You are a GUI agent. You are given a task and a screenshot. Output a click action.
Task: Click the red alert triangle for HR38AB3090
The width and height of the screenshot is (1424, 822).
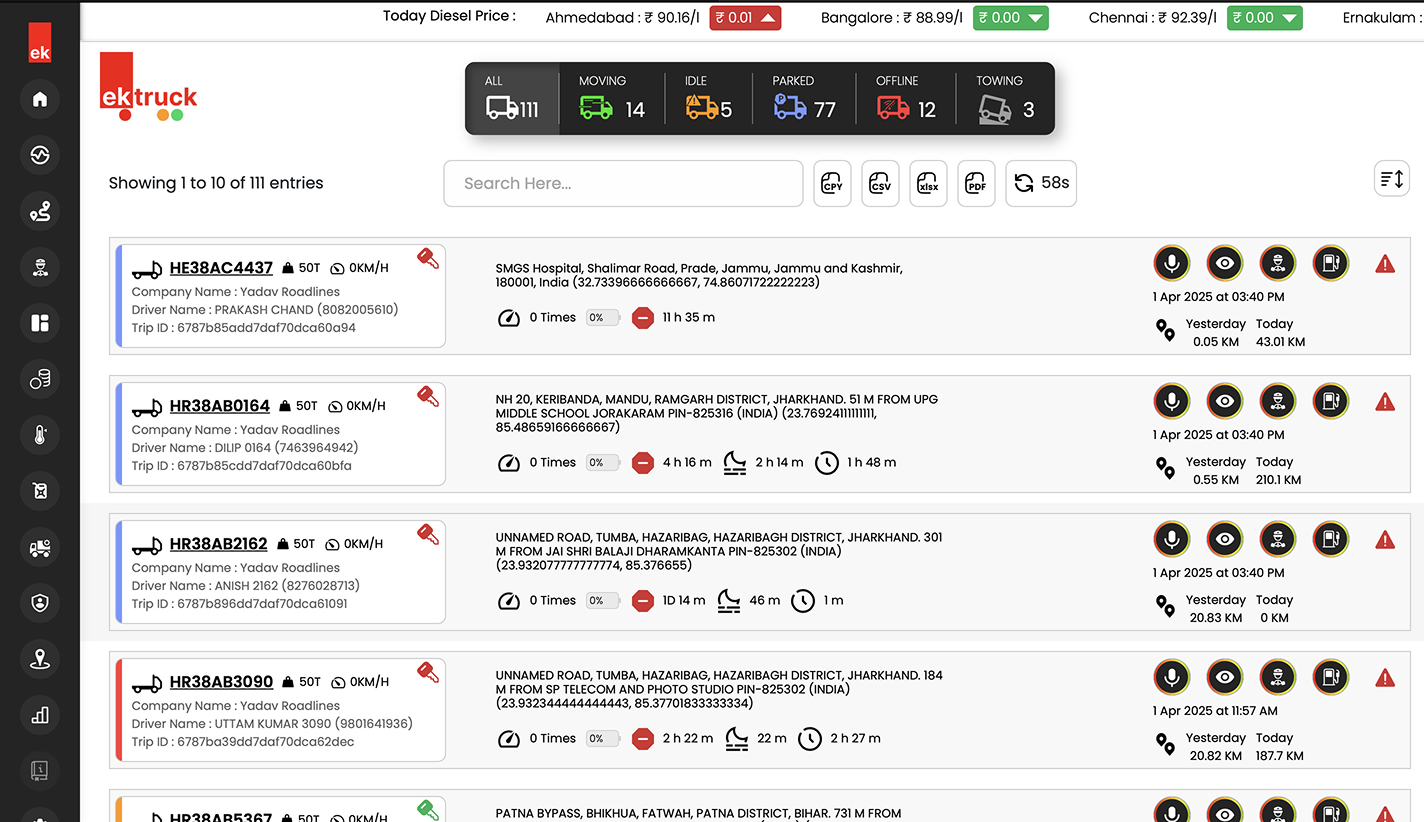1385,677
